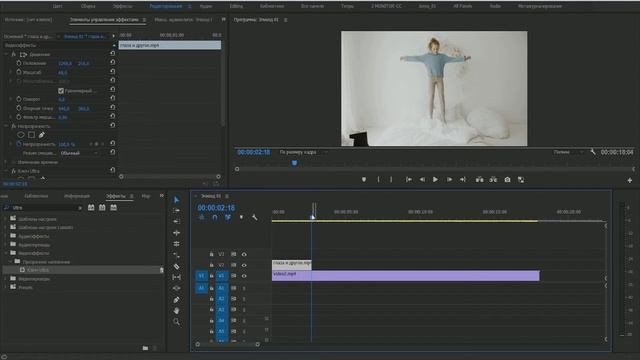Open the button editor plus icon

pyautogui.click(x=630, y=180)
